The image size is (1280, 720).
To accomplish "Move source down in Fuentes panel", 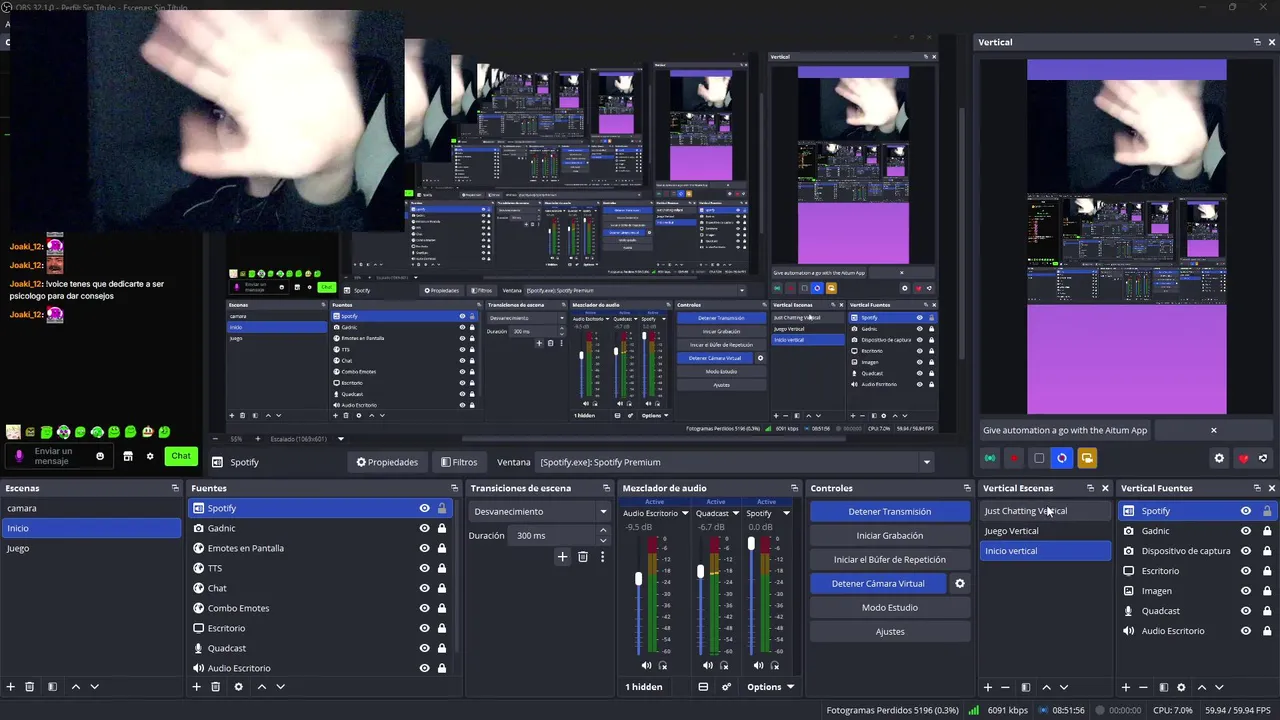I will click(x=281, y=687).
